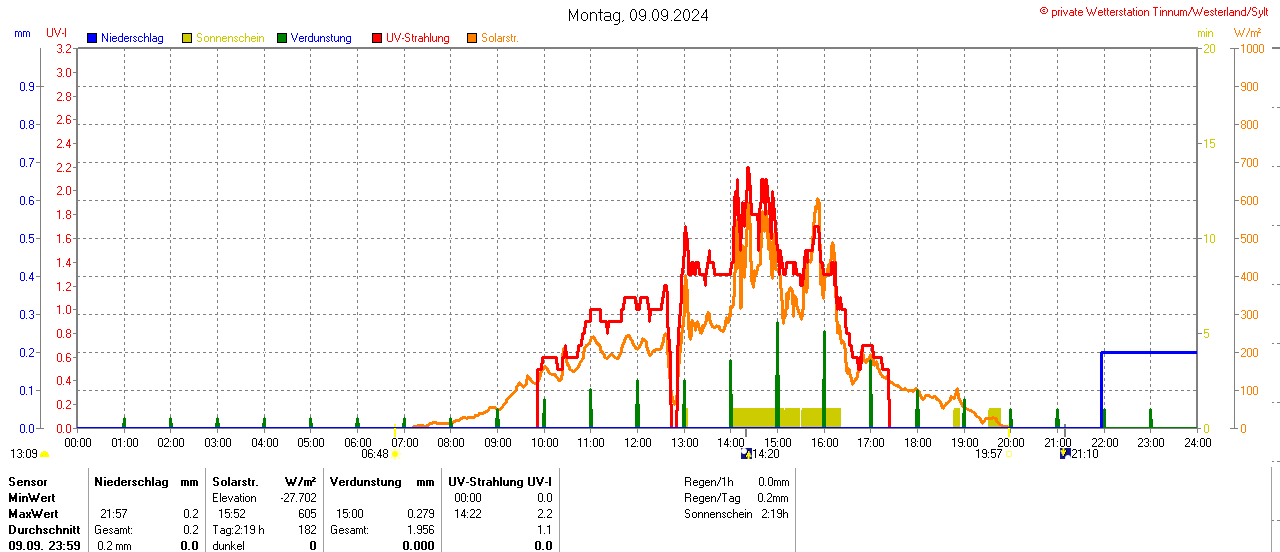This screenshot has width=1280, height=552.
Task: Select the Verdunstung legend label
Action: [x=322, y=38]
